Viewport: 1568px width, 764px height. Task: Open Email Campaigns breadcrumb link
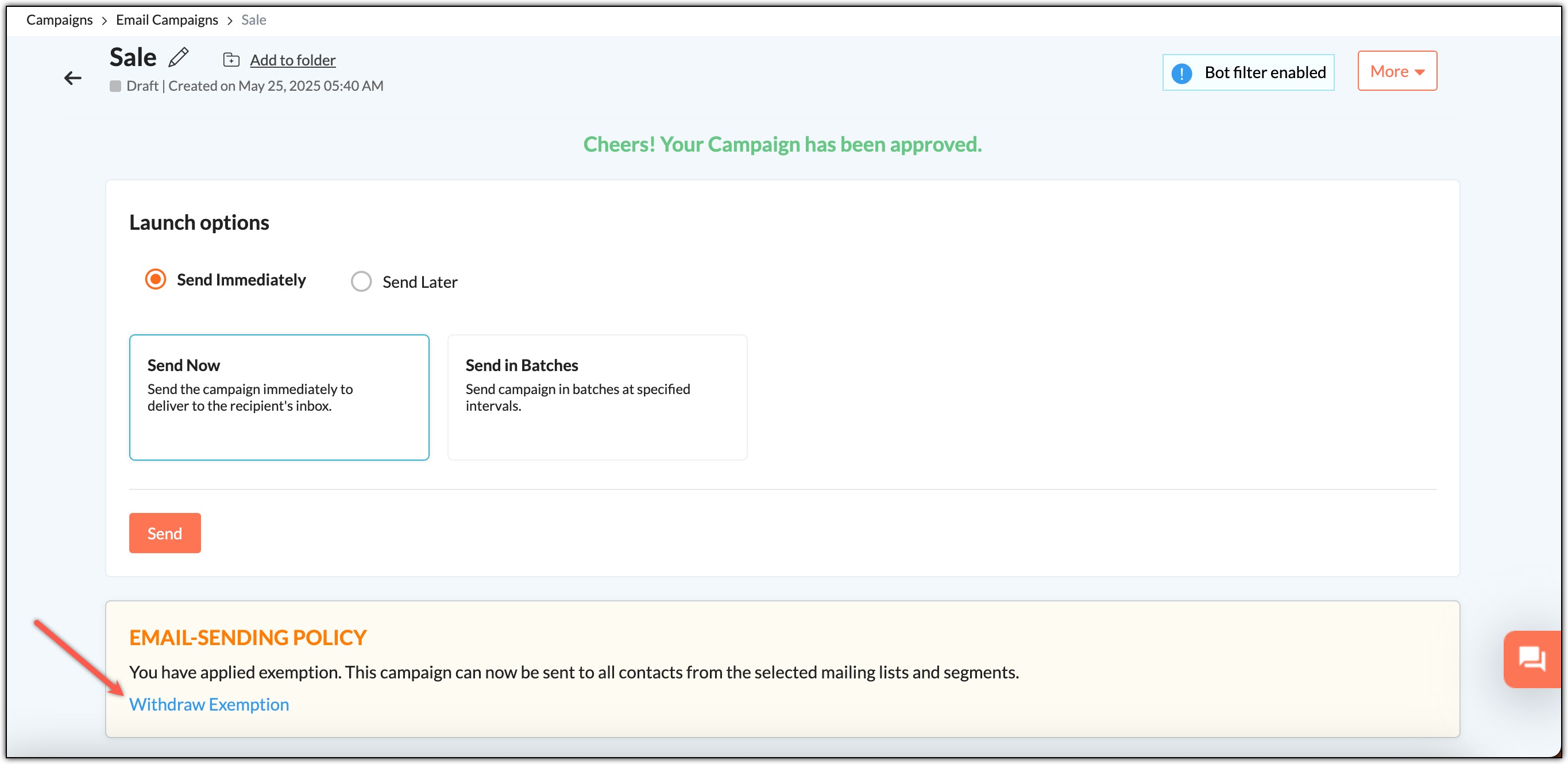point(167,20)
